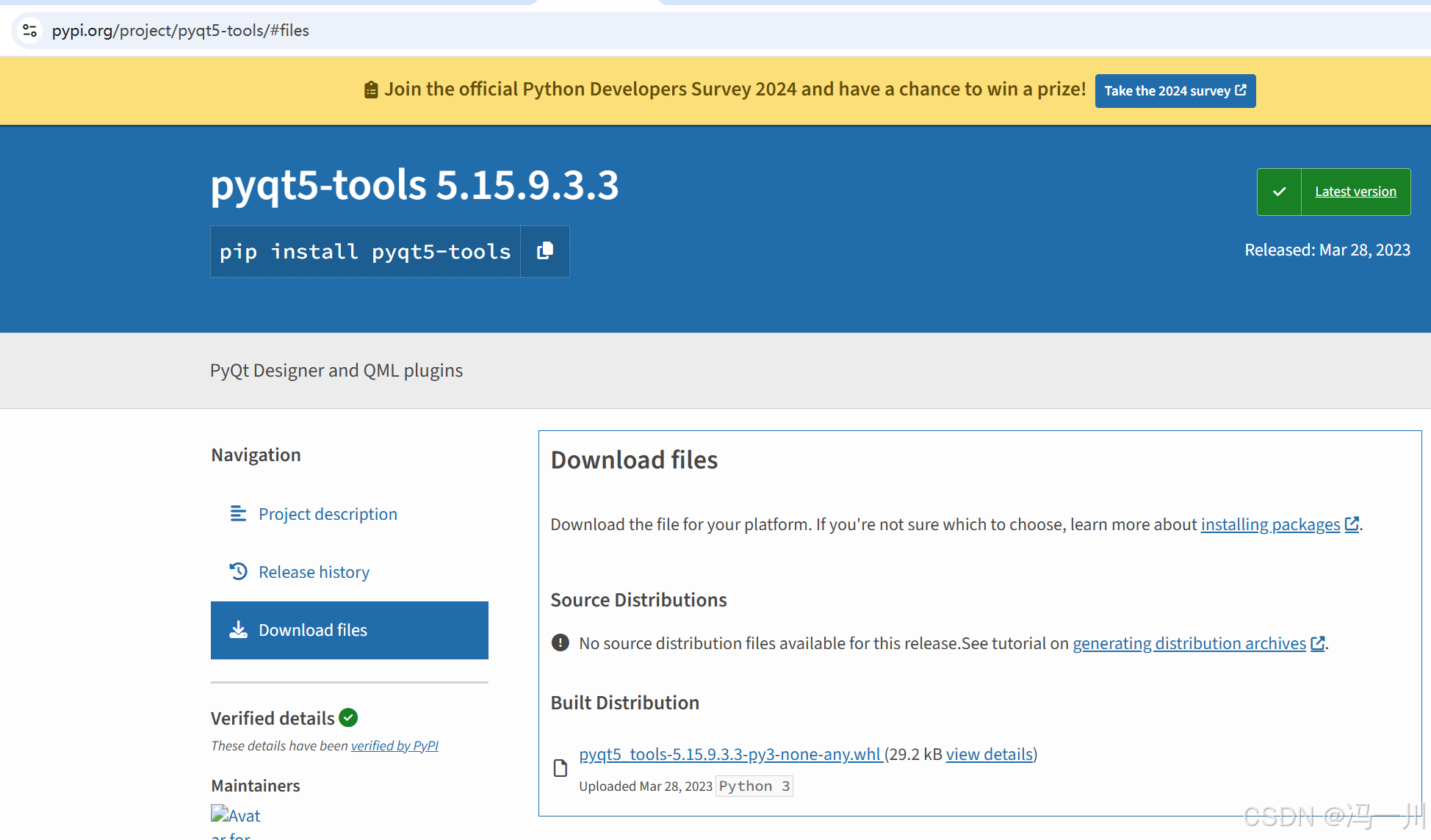The height and width of the screenshot is (840, 1431).
Task: Click Take the 2024 survey
Action: click(x=1175, y=90)
